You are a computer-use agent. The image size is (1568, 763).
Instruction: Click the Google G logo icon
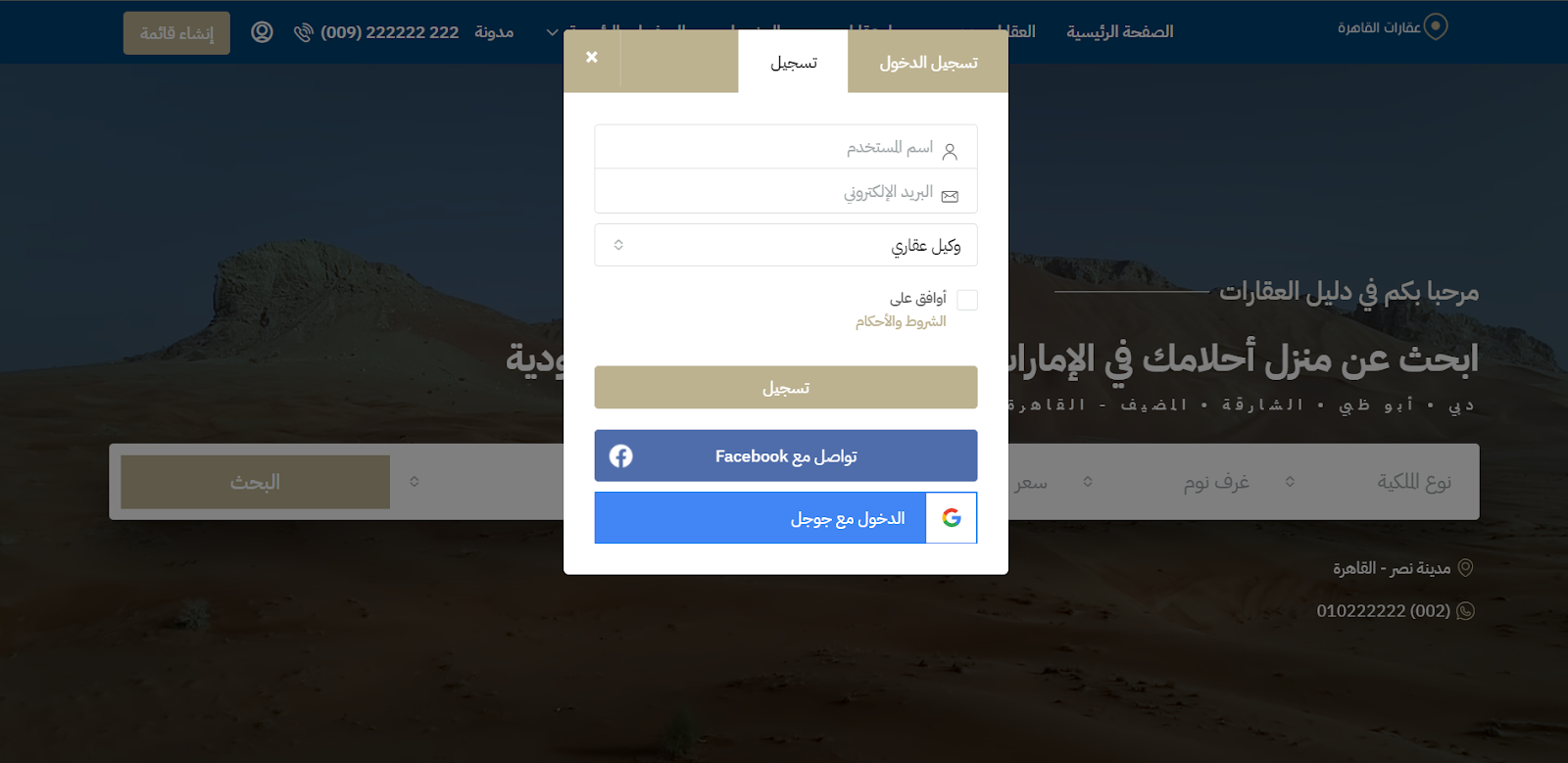[x=952, y=518]
